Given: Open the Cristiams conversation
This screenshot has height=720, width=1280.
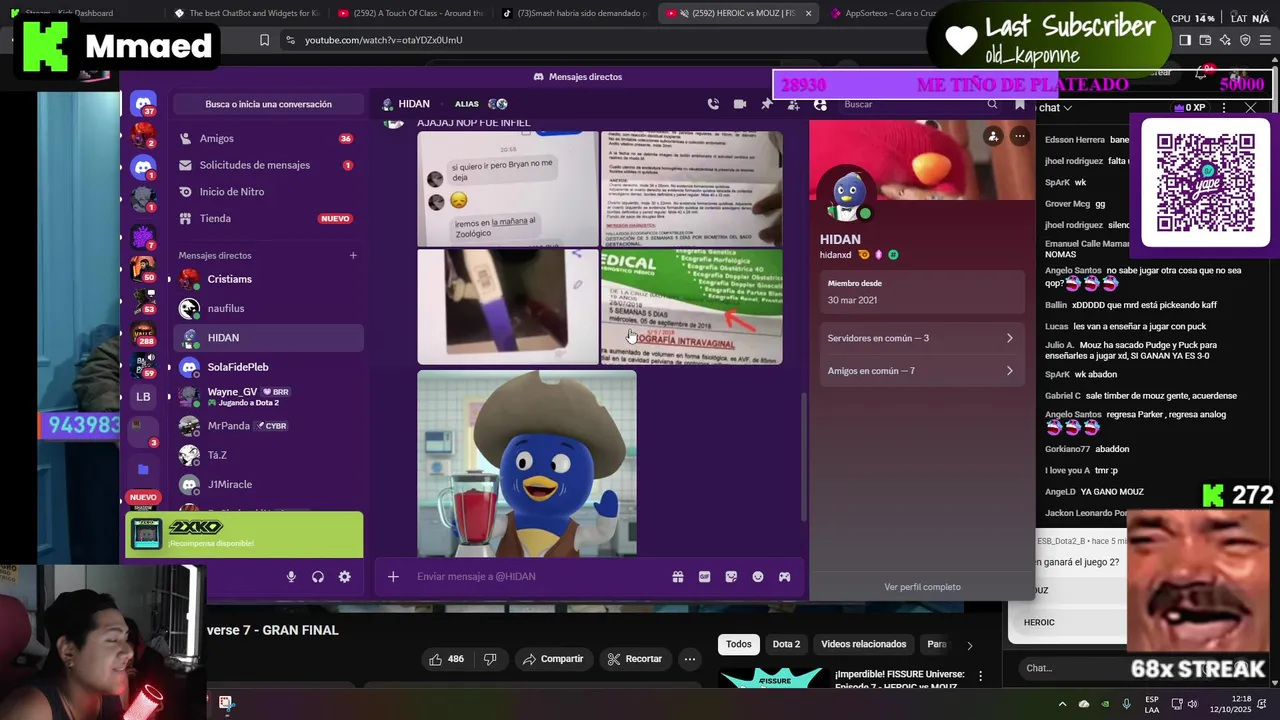Looking at the screenshot, I should click(268, 279).
